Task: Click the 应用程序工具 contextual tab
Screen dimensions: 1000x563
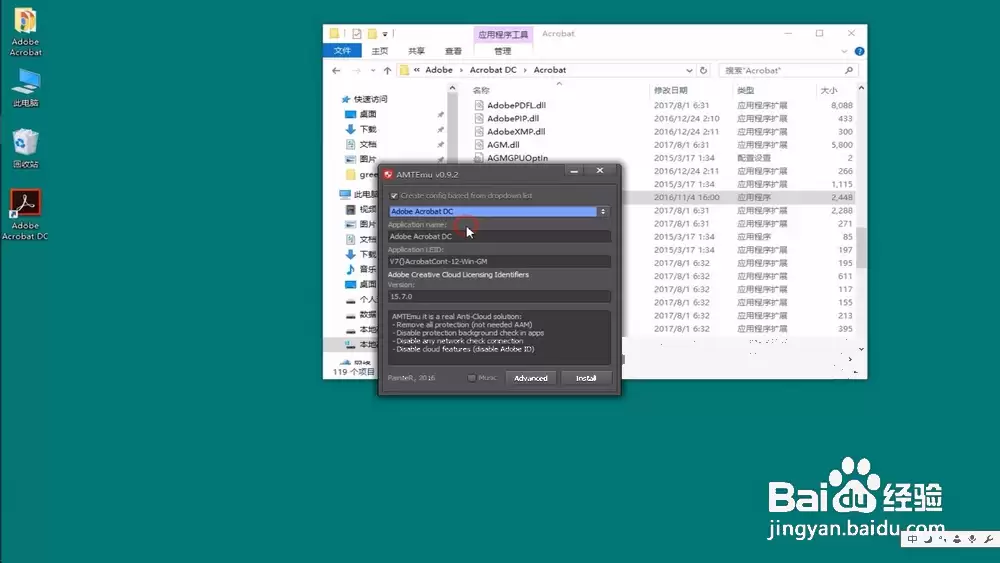Action: [x=503, y=34]
